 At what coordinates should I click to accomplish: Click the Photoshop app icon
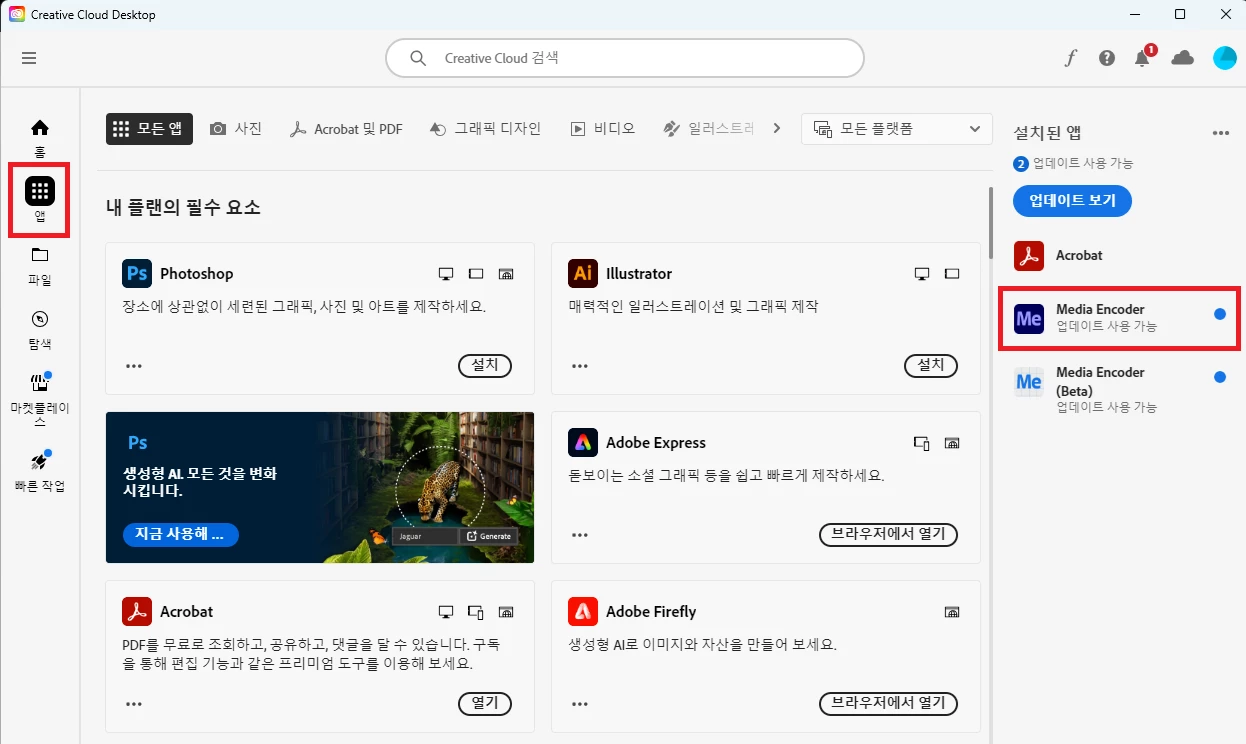137,274
